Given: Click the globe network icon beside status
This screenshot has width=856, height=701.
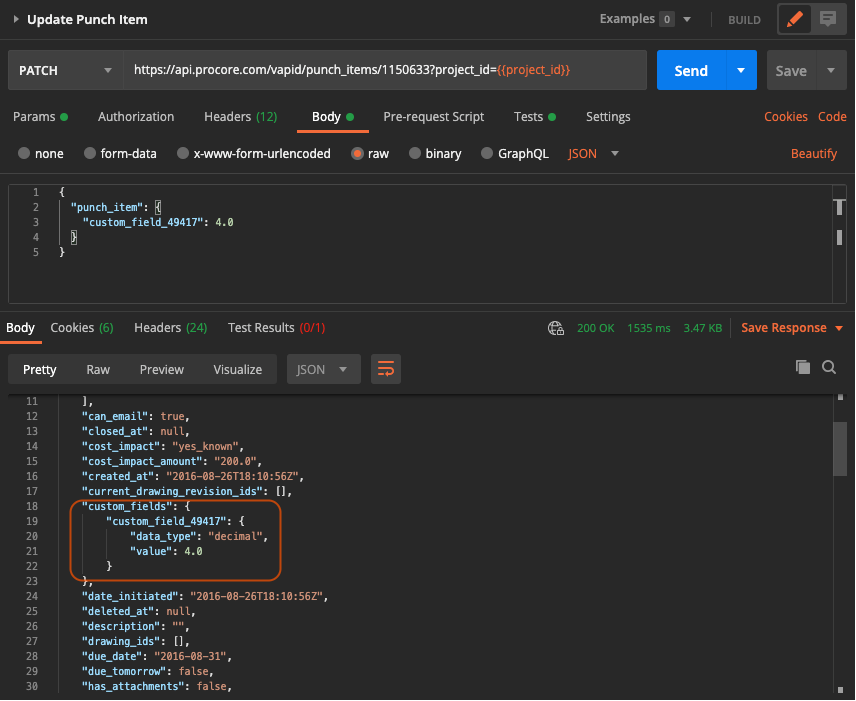Looking at the screenshot, I should [556, 328].
